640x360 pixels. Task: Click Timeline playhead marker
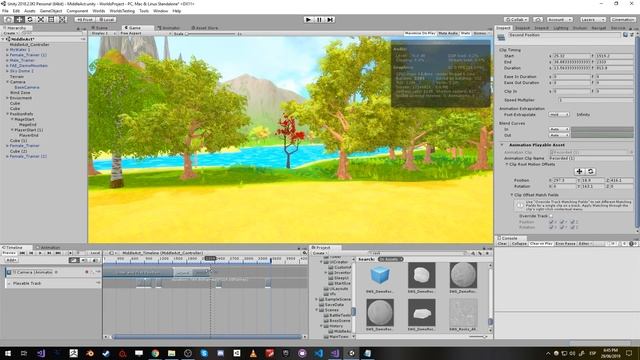210,259
